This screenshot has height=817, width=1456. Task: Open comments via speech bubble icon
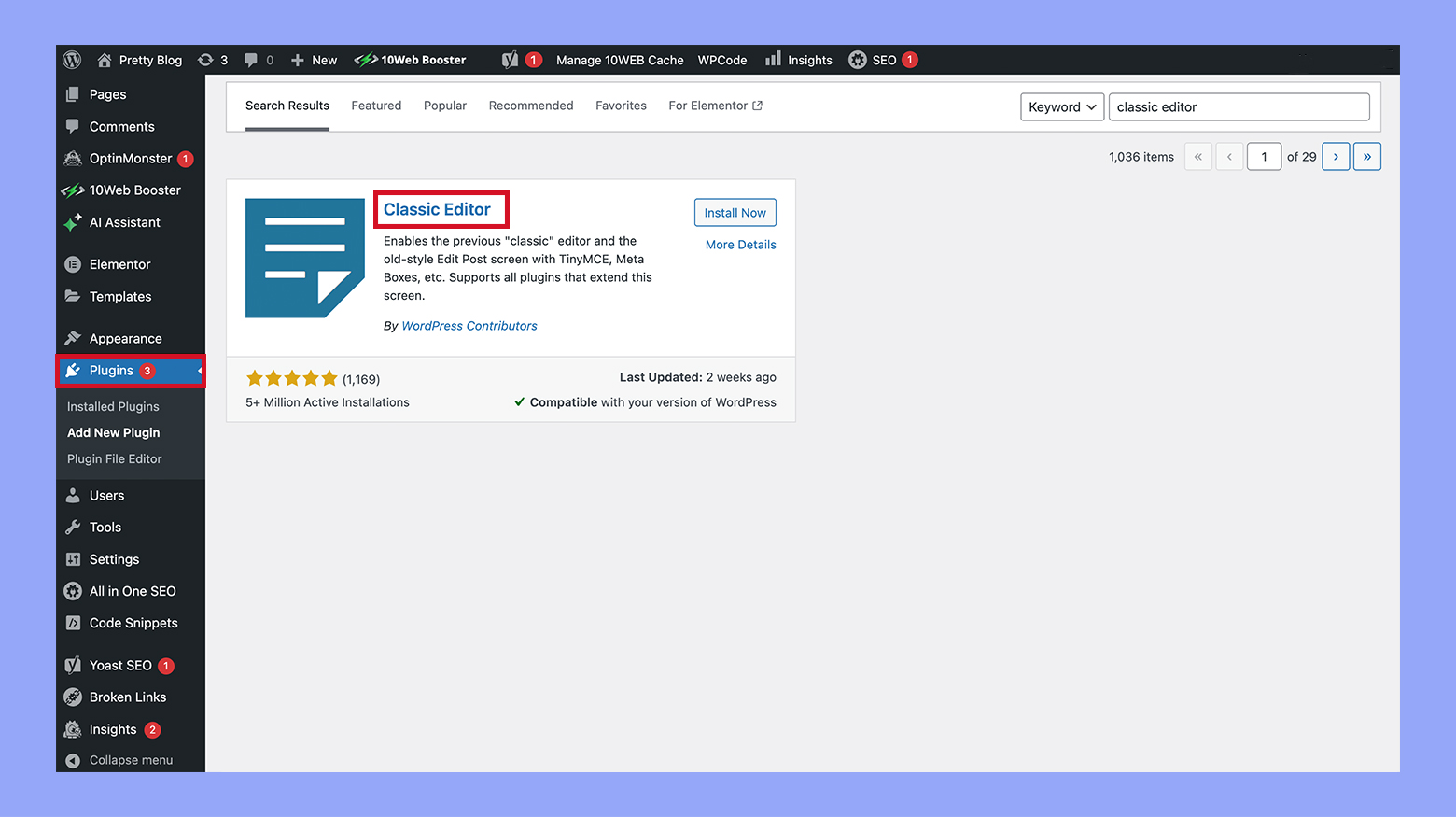(250, 60)
